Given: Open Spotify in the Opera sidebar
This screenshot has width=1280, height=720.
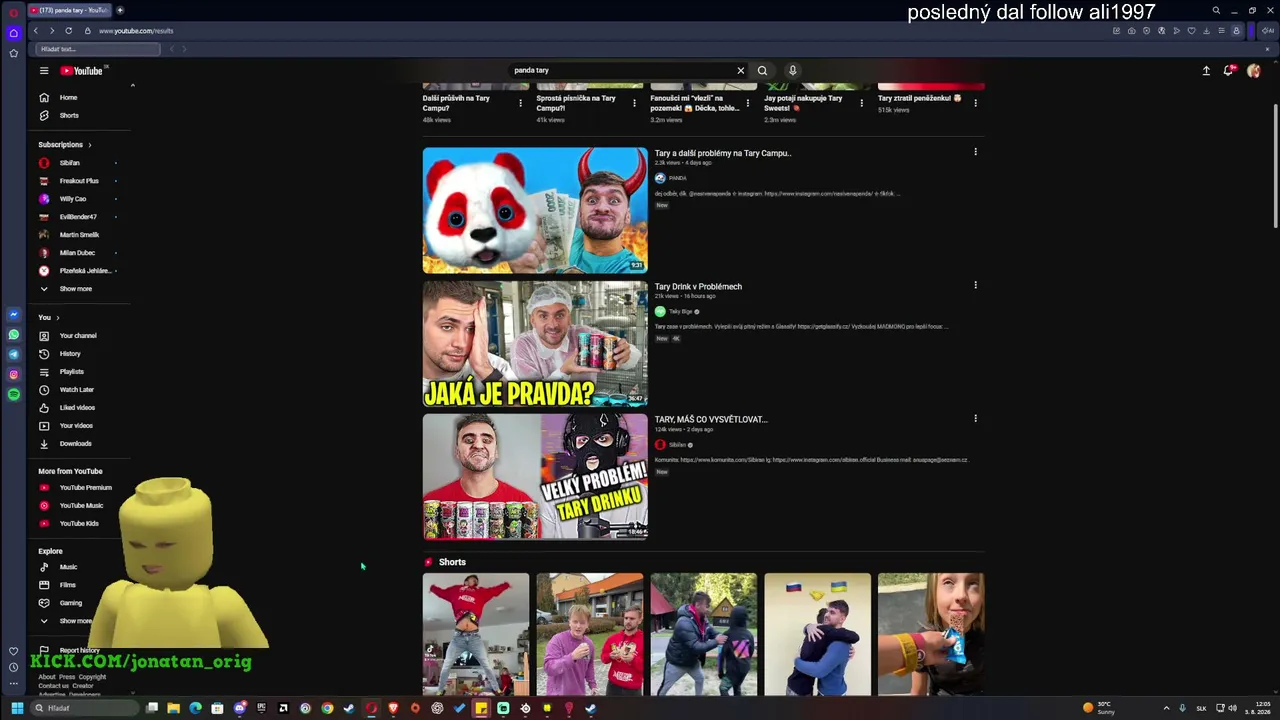Looking at the screenshot, I should coord(13,395).
